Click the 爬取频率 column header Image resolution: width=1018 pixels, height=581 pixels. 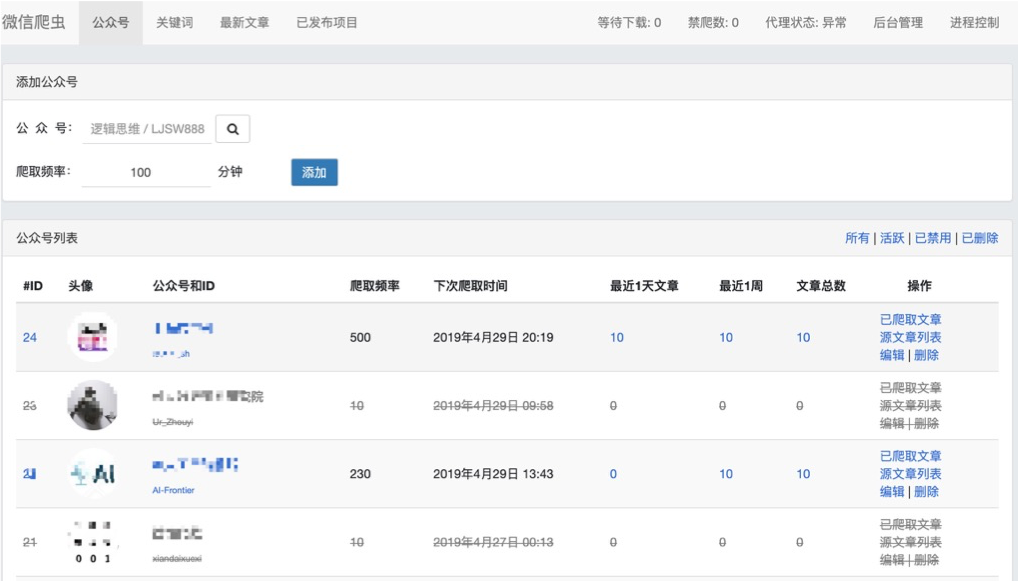[x=375, y=286]
